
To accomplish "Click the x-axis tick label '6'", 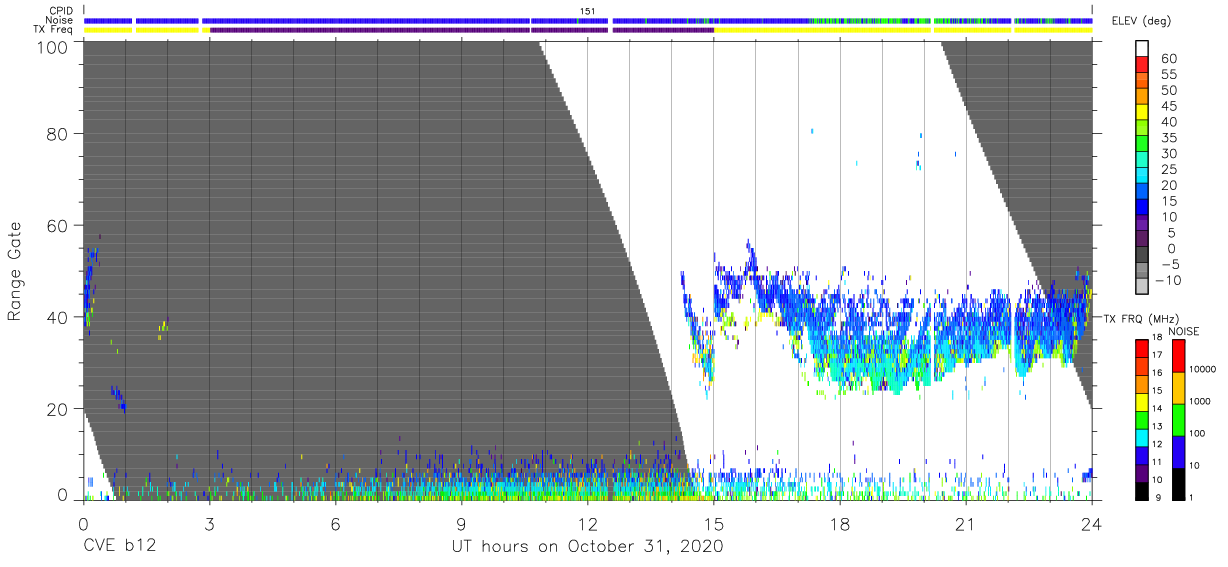I will pyautogui.click(x=335, y=524).
